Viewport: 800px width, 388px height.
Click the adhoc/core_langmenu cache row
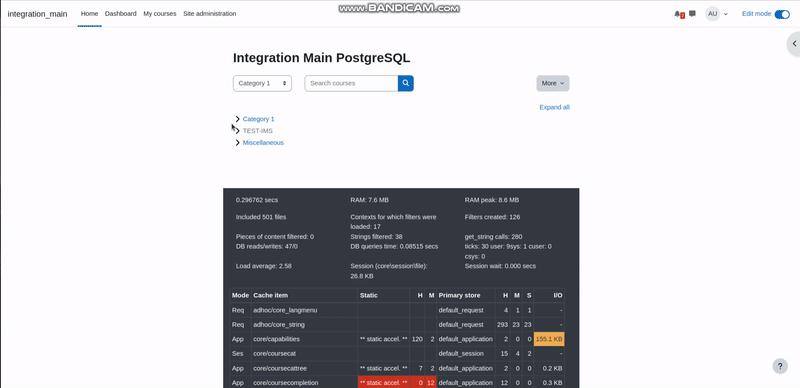tap(397, 310)
